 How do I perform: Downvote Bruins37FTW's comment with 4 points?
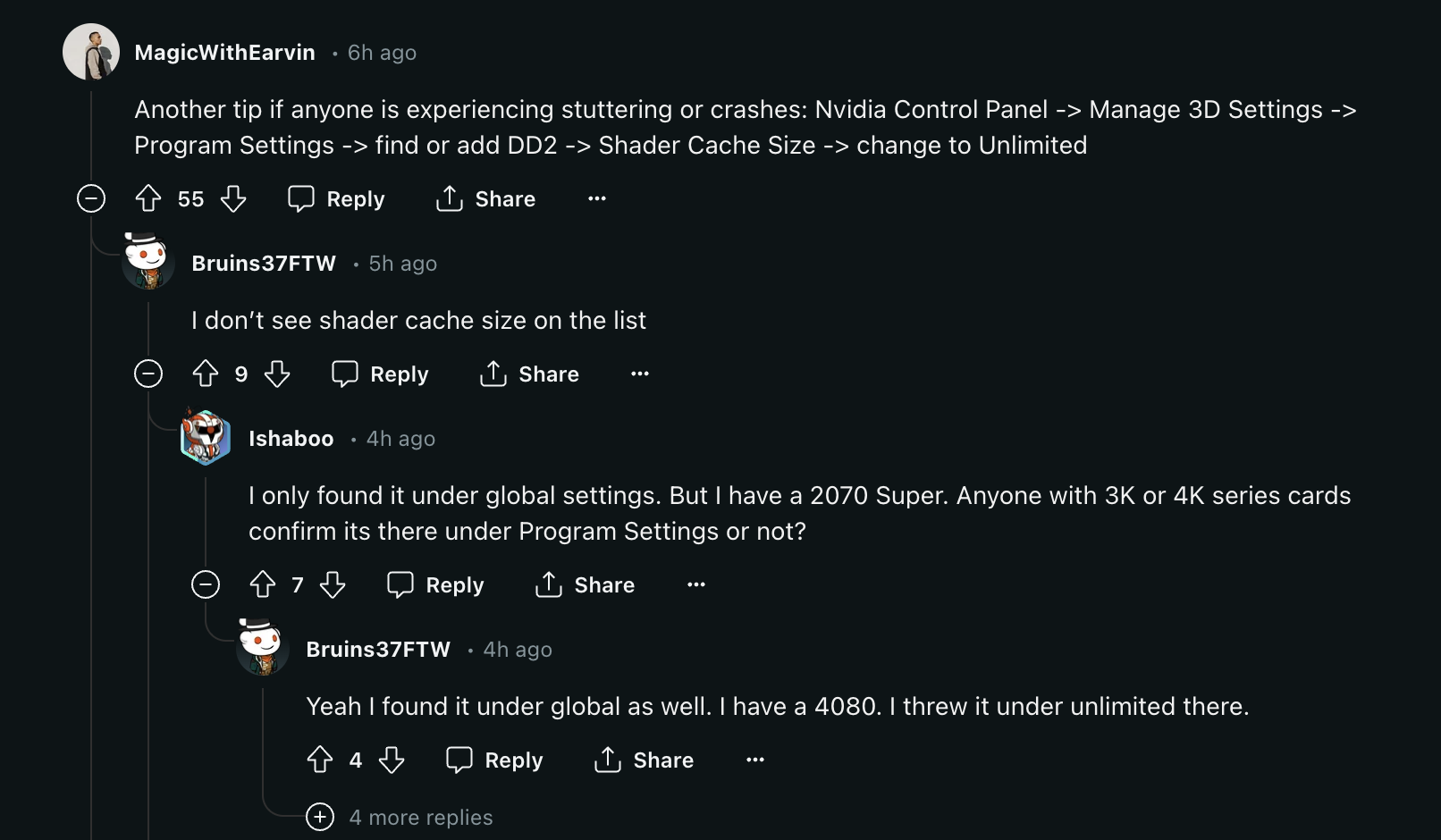(392, 760)
